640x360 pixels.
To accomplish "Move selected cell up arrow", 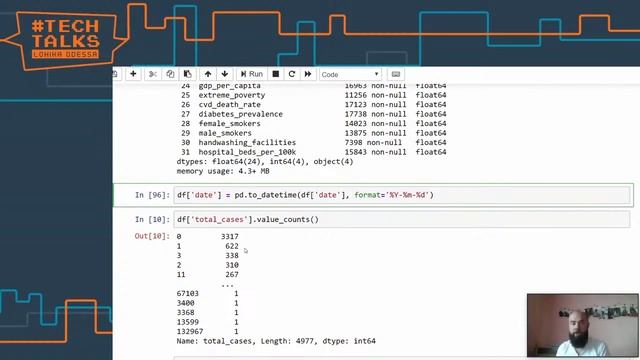I will pyautogui.click(x=208, y=74).
